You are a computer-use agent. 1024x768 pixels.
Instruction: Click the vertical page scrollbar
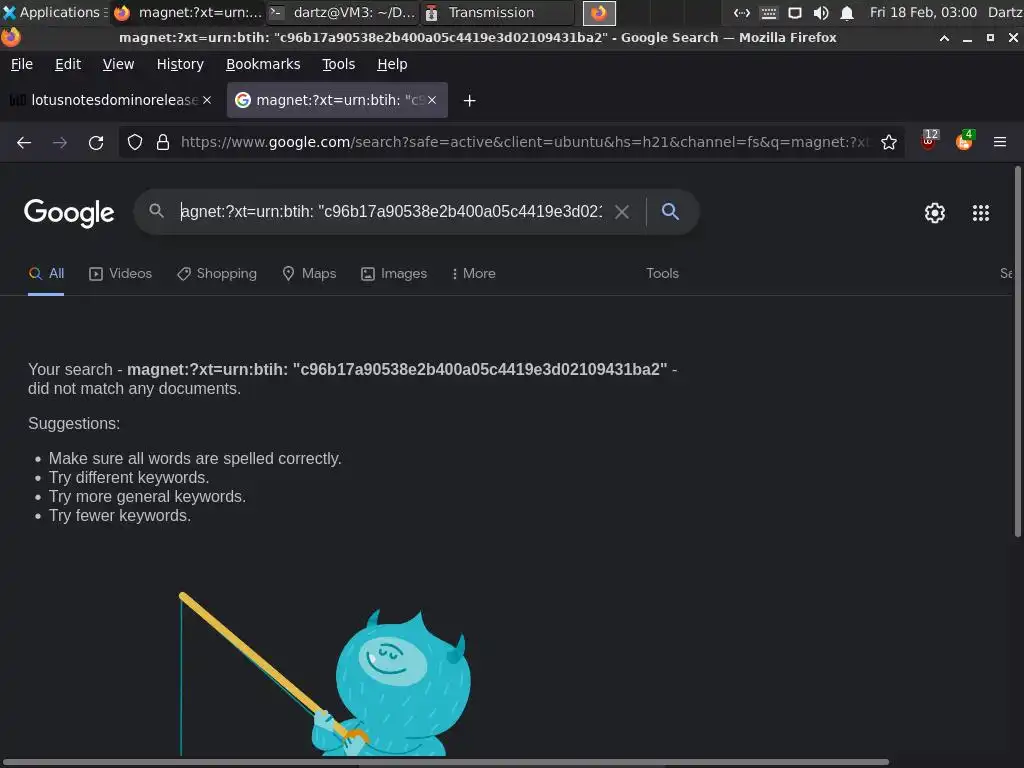click(x=1017, y=351)
